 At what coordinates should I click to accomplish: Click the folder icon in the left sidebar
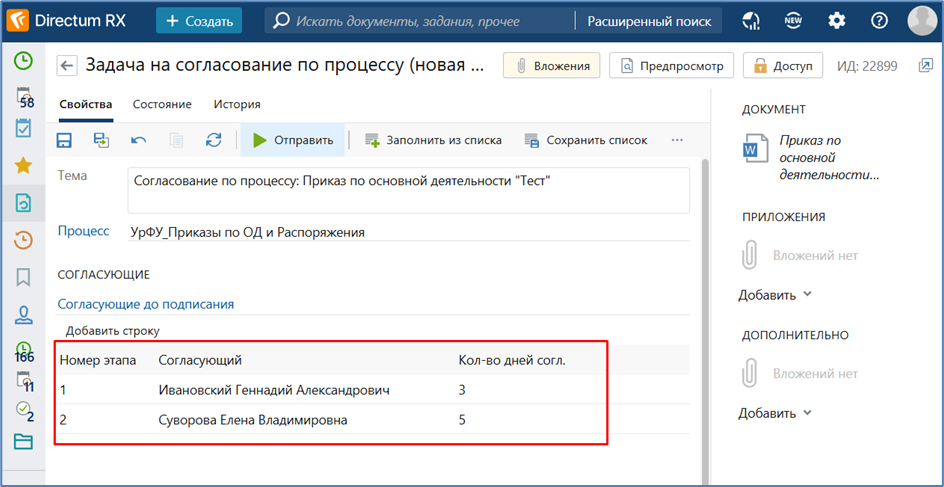coord(22,441)
